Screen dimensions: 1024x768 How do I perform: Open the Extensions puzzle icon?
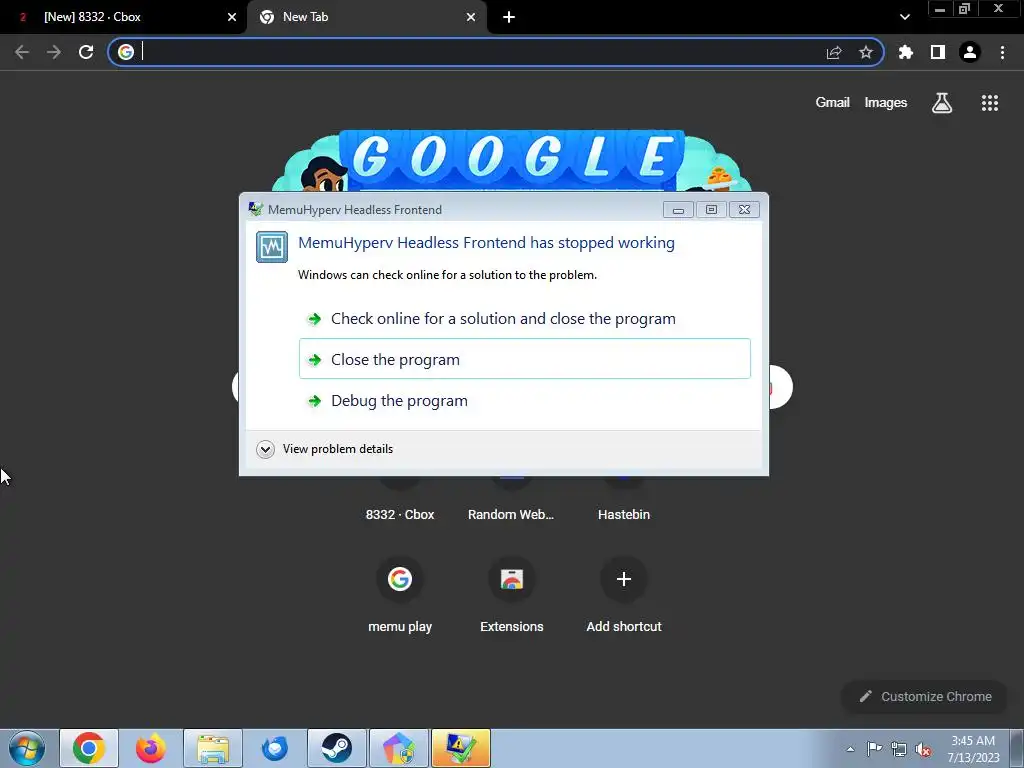(906, 52)
